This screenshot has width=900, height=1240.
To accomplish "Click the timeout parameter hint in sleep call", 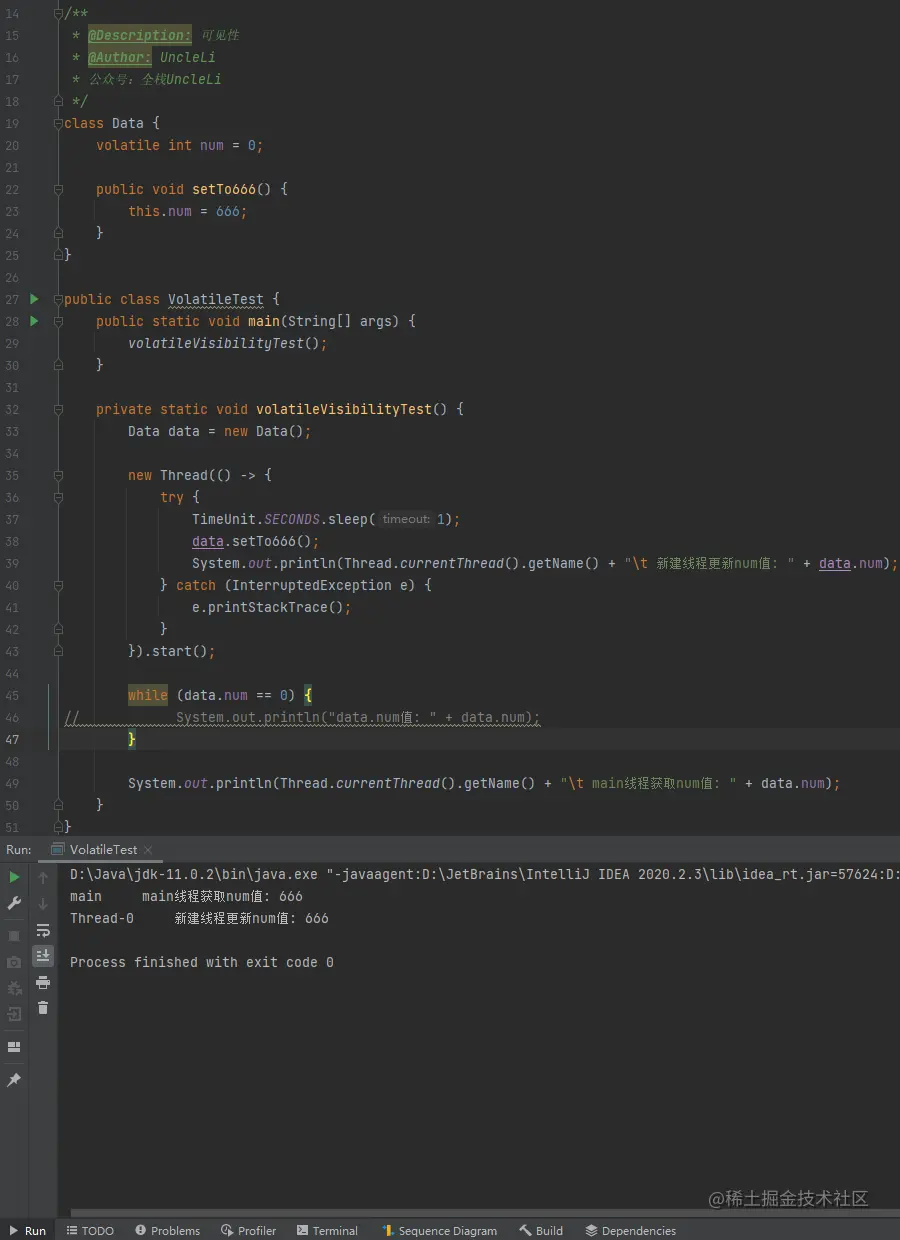I will (x=406, y=519).
